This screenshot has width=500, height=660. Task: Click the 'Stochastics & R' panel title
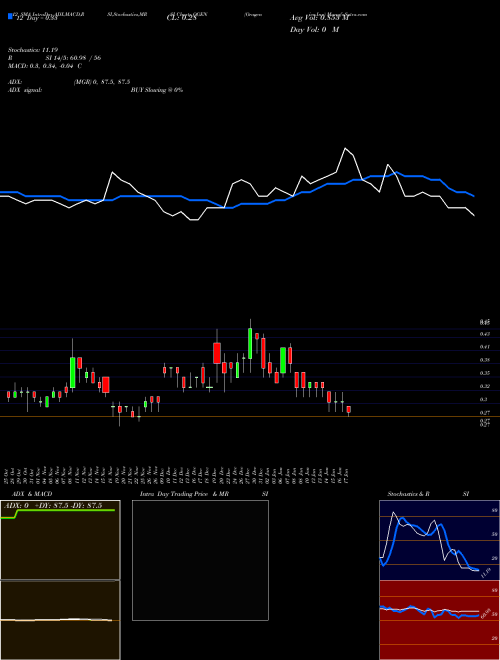408,494
